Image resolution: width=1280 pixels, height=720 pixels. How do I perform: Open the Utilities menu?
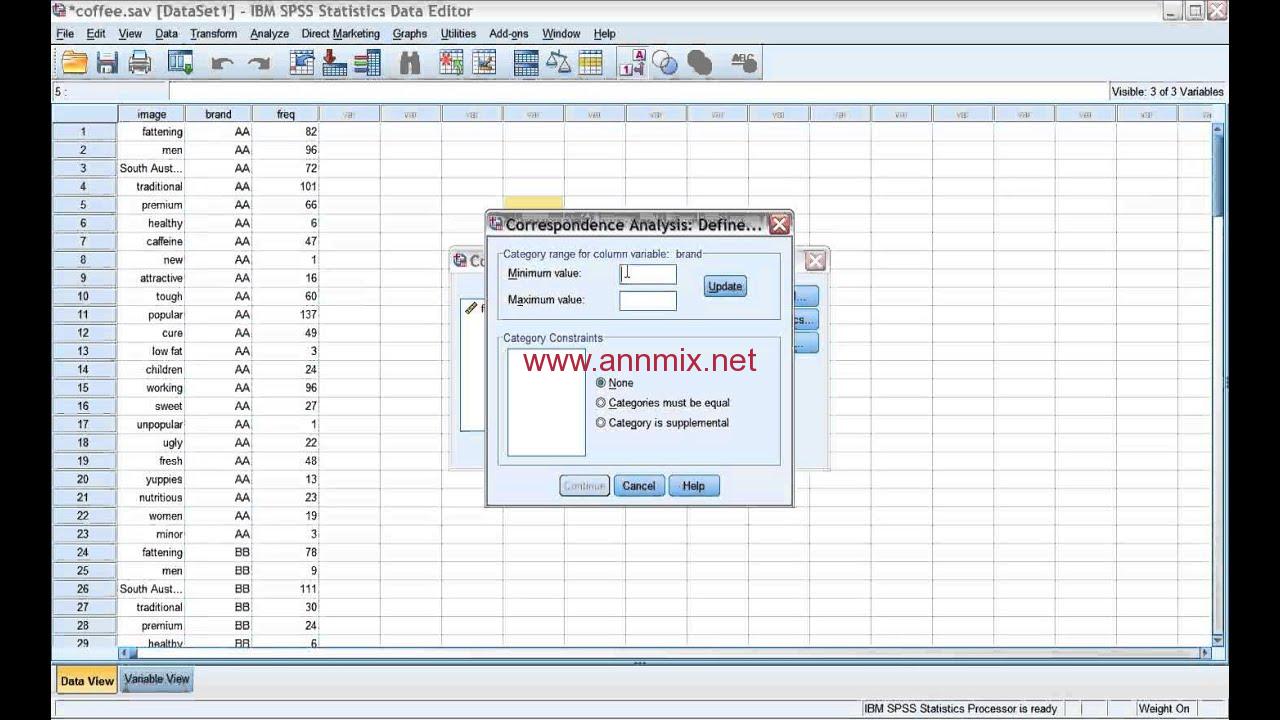[458, 33]
